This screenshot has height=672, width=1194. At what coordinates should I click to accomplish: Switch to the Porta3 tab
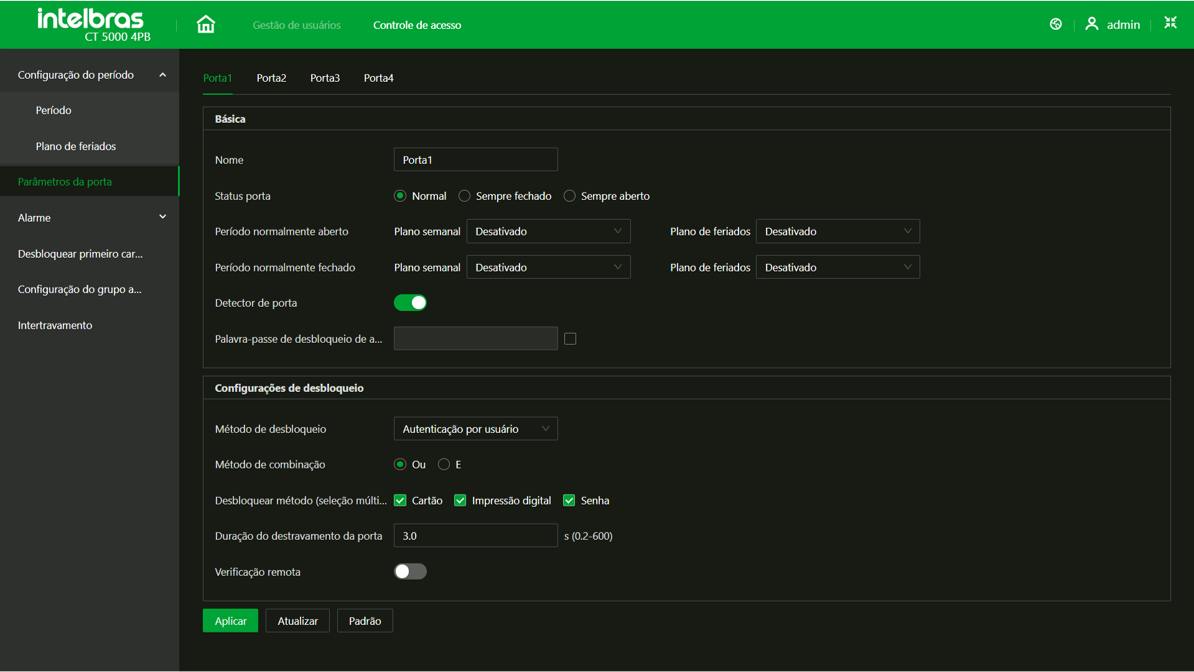pos(325,78)
